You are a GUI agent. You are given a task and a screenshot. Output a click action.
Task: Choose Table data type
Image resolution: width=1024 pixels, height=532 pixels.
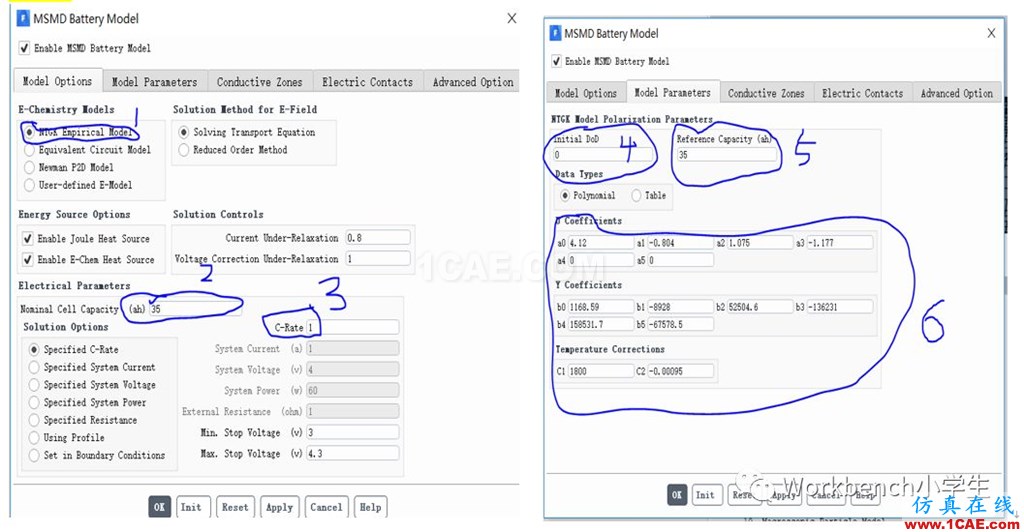tap(636, 196)
